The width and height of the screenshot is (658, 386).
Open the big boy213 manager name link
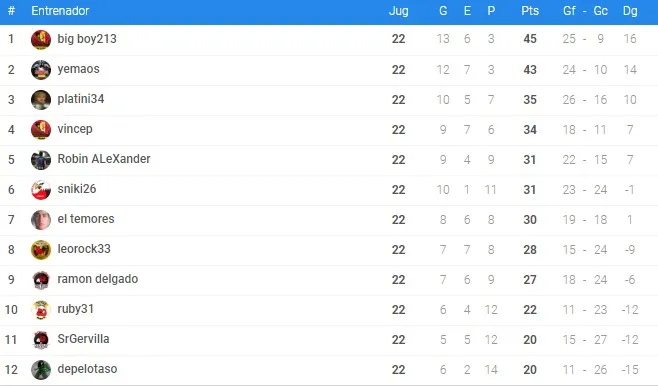tap(87, 39)
